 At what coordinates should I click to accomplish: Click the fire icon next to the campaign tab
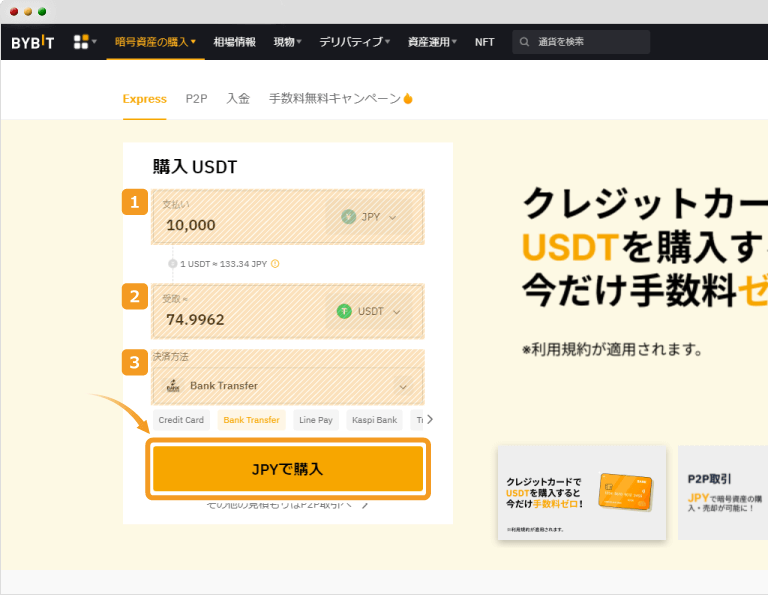point(408,99)
